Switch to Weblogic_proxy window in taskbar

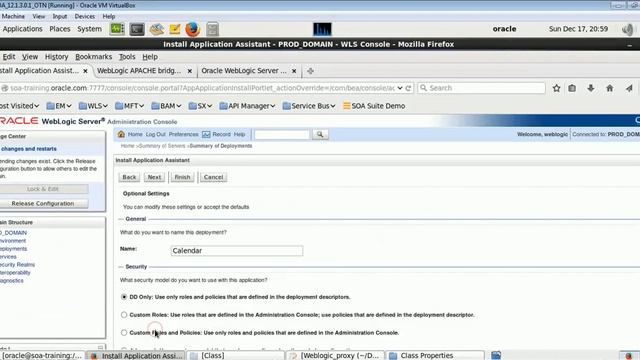[x=336, y=356]
